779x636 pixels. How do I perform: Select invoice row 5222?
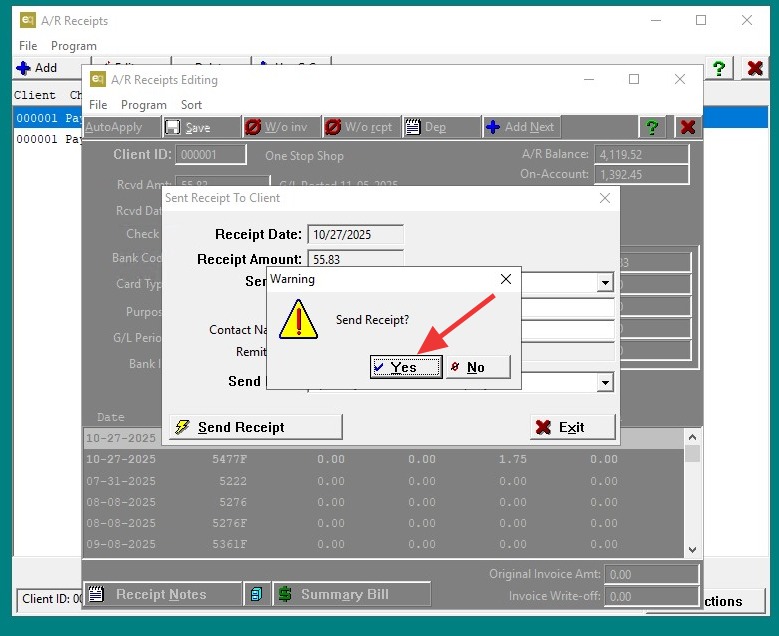pos(384,481)
